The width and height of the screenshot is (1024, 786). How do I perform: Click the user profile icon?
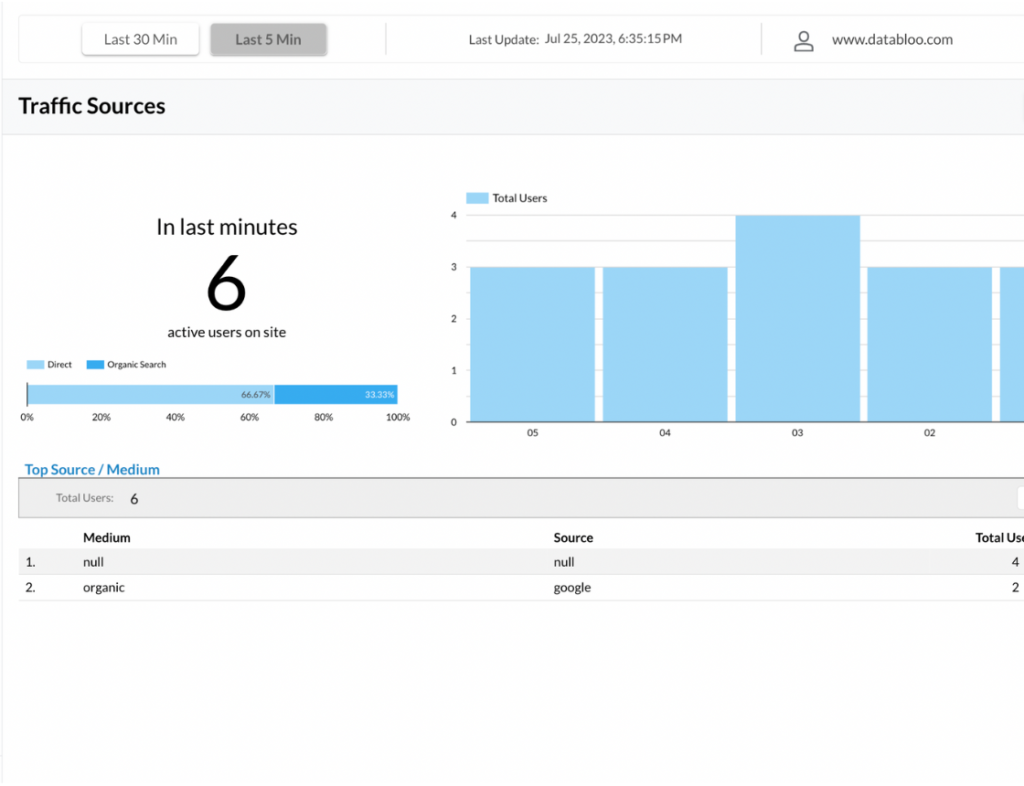(x=804, y=40)
